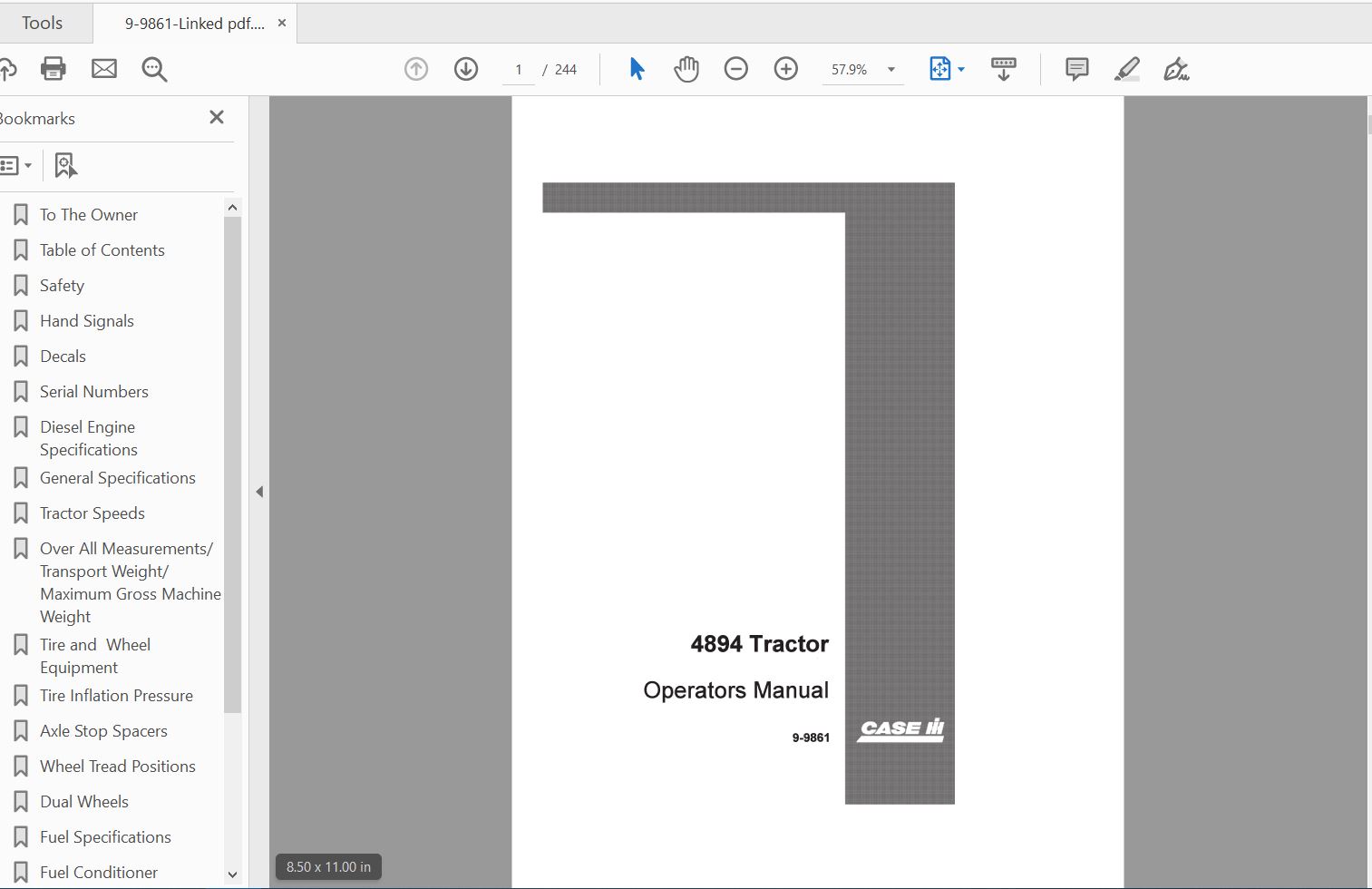Viewport: 1372px width, 889px height.
Task: Open the Serial Numbers bookmark
Action: click(x=94, y=392)
